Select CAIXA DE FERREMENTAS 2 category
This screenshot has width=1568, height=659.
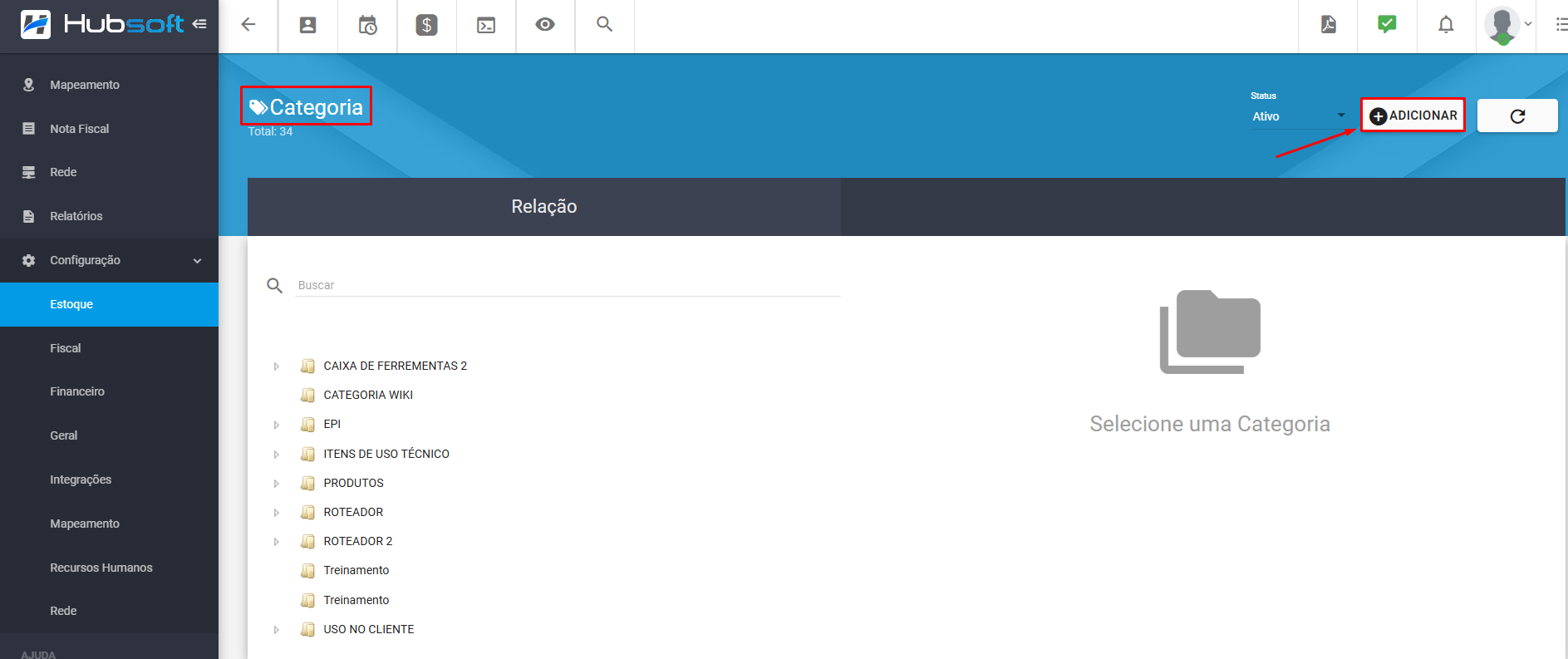[x=396, y=366]
